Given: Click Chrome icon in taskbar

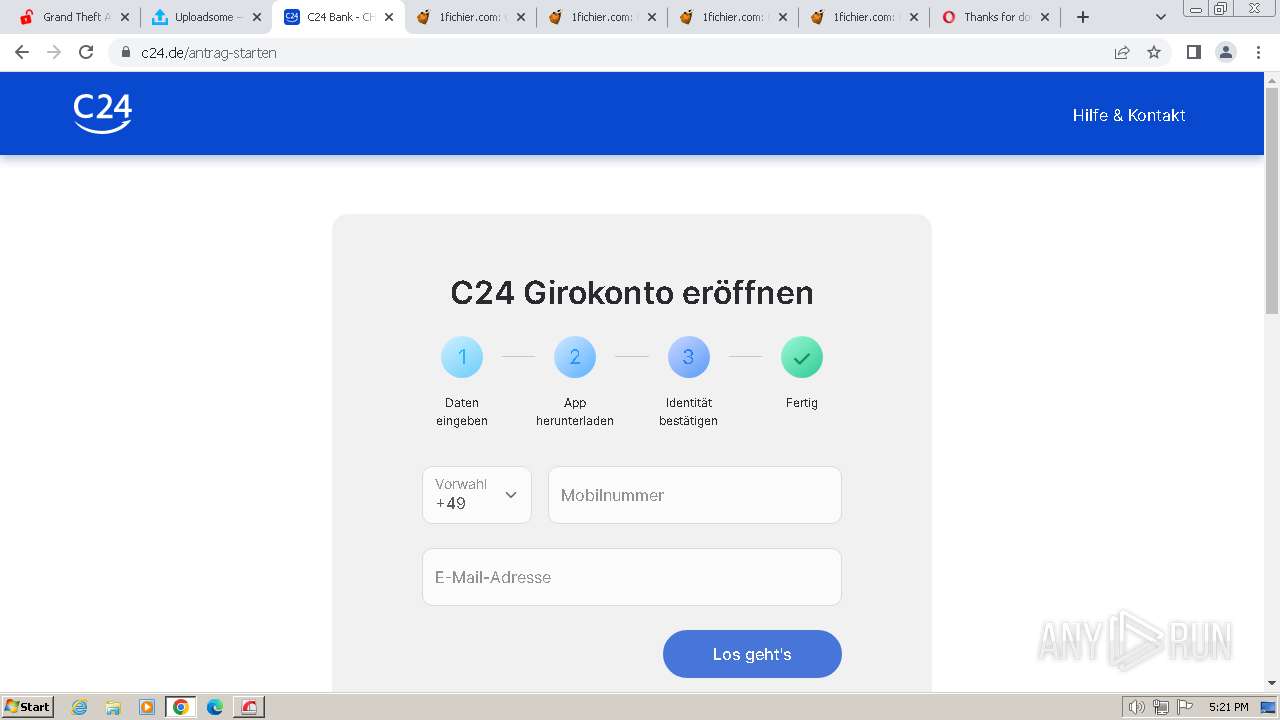Looking at the screenshot, I should pyautogui.click(x=181, y=707).
